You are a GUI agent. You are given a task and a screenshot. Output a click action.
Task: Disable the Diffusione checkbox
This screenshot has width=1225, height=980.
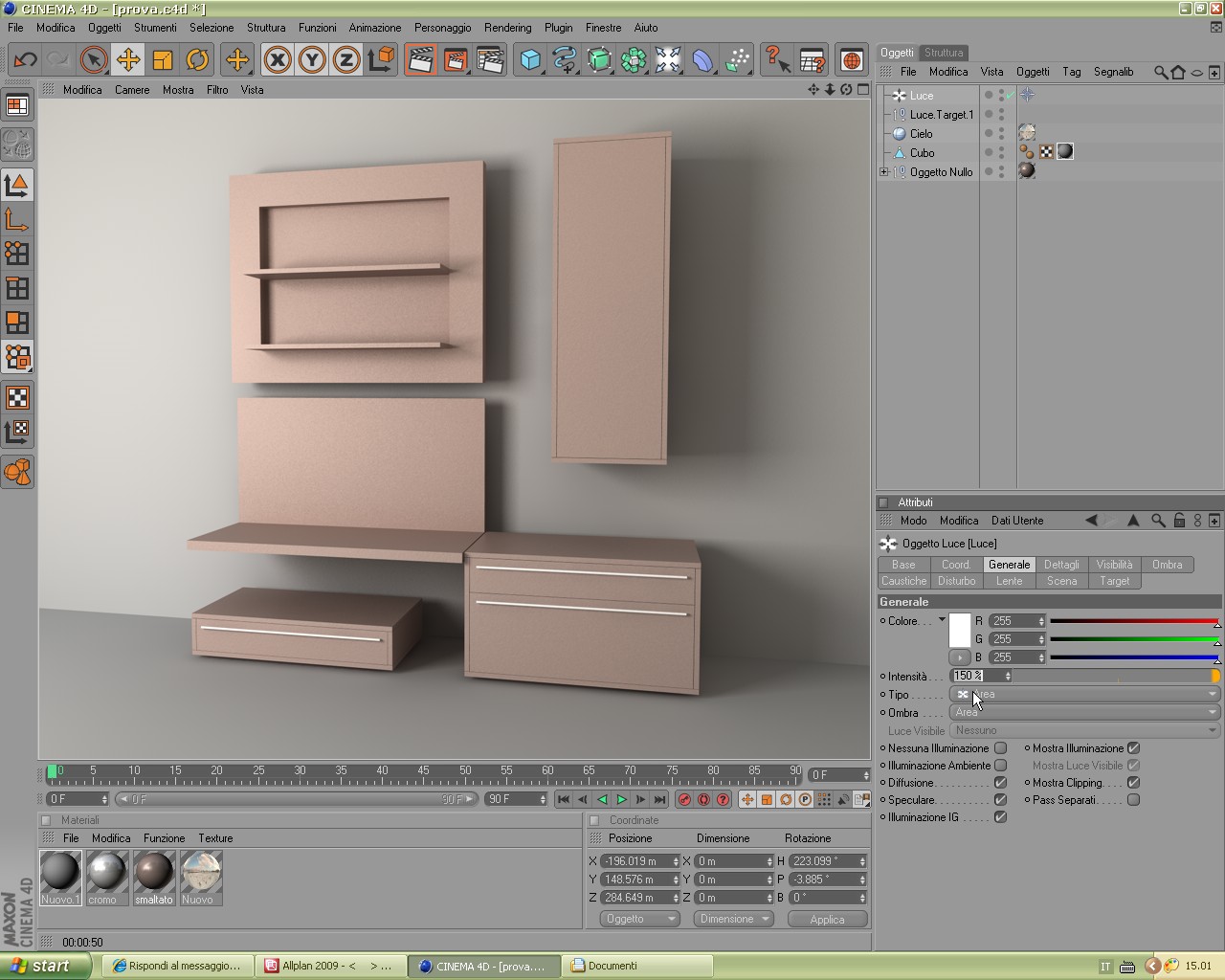point(1000,783)
